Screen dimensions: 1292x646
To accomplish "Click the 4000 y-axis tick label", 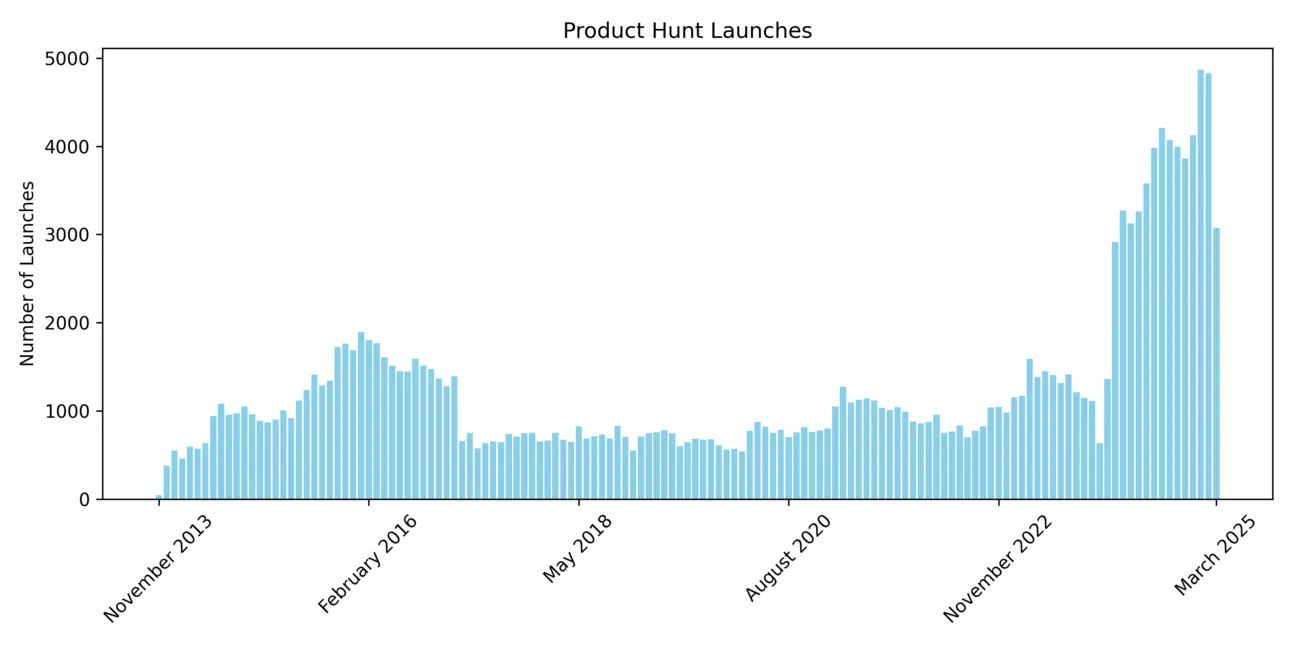I will click(69, 147).
